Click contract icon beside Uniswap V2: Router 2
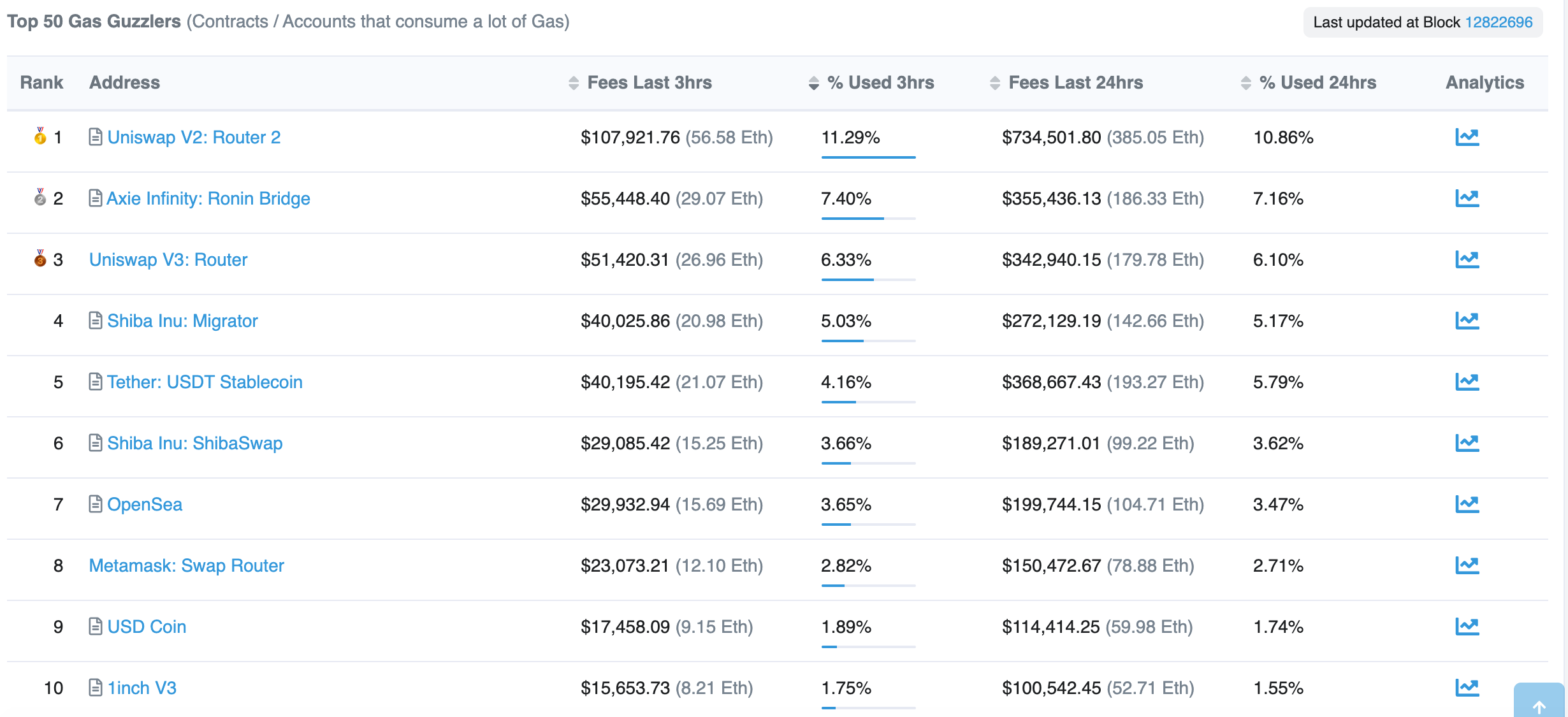1568x717 pixels. pyautogui.click(x=95, y=137)
